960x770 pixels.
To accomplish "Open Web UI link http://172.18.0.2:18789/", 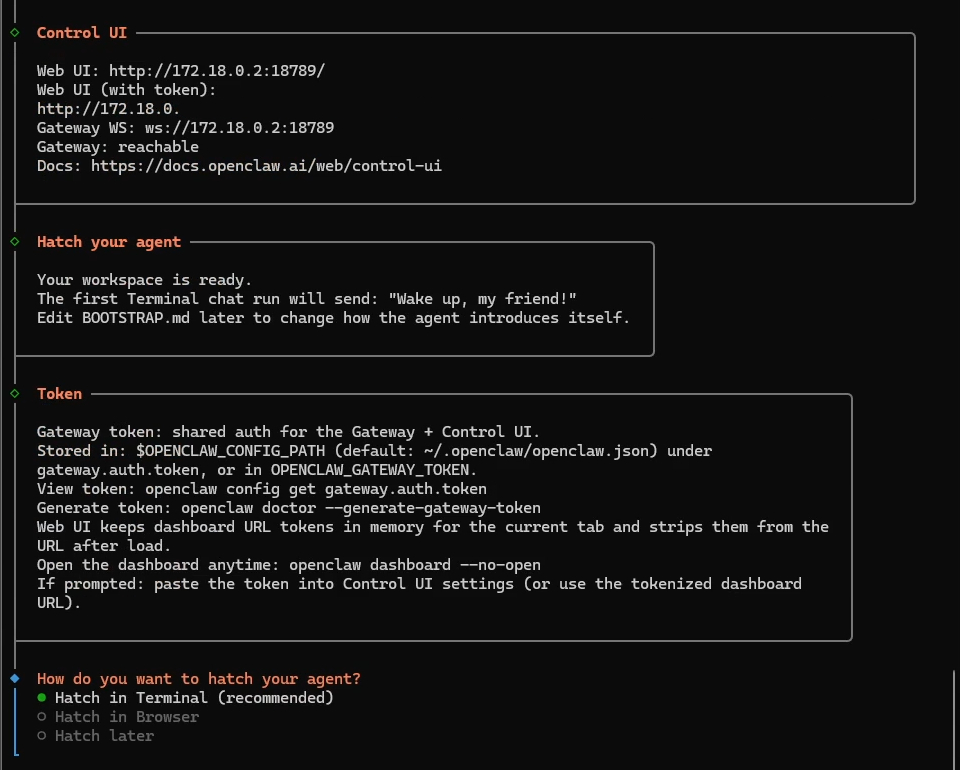I will tap(217, 70).
